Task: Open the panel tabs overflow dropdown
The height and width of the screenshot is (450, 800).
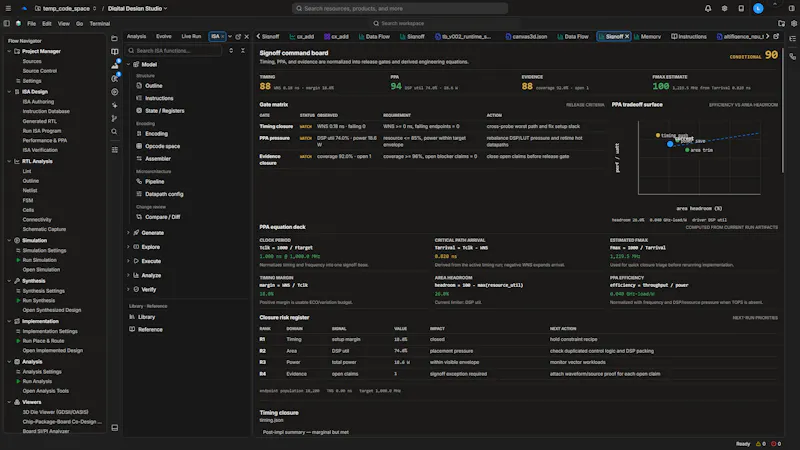Action: 230,37
